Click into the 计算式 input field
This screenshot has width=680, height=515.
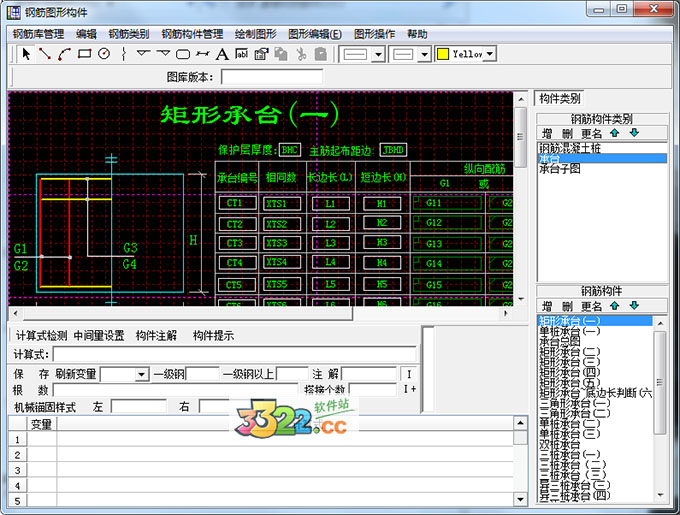point(234,354)
